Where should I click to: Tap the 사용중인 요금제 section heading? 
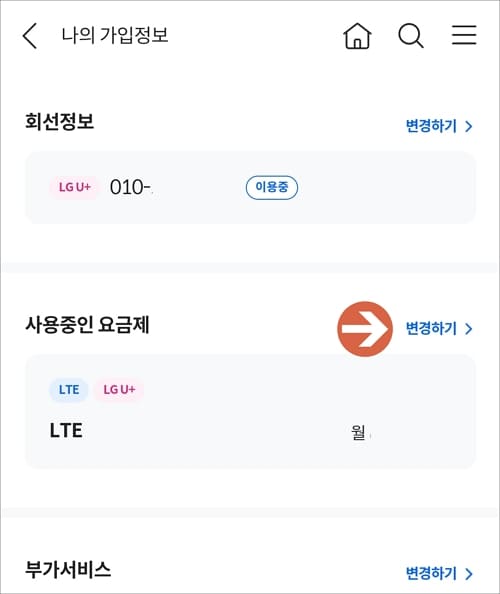click(x=87, y=325)
